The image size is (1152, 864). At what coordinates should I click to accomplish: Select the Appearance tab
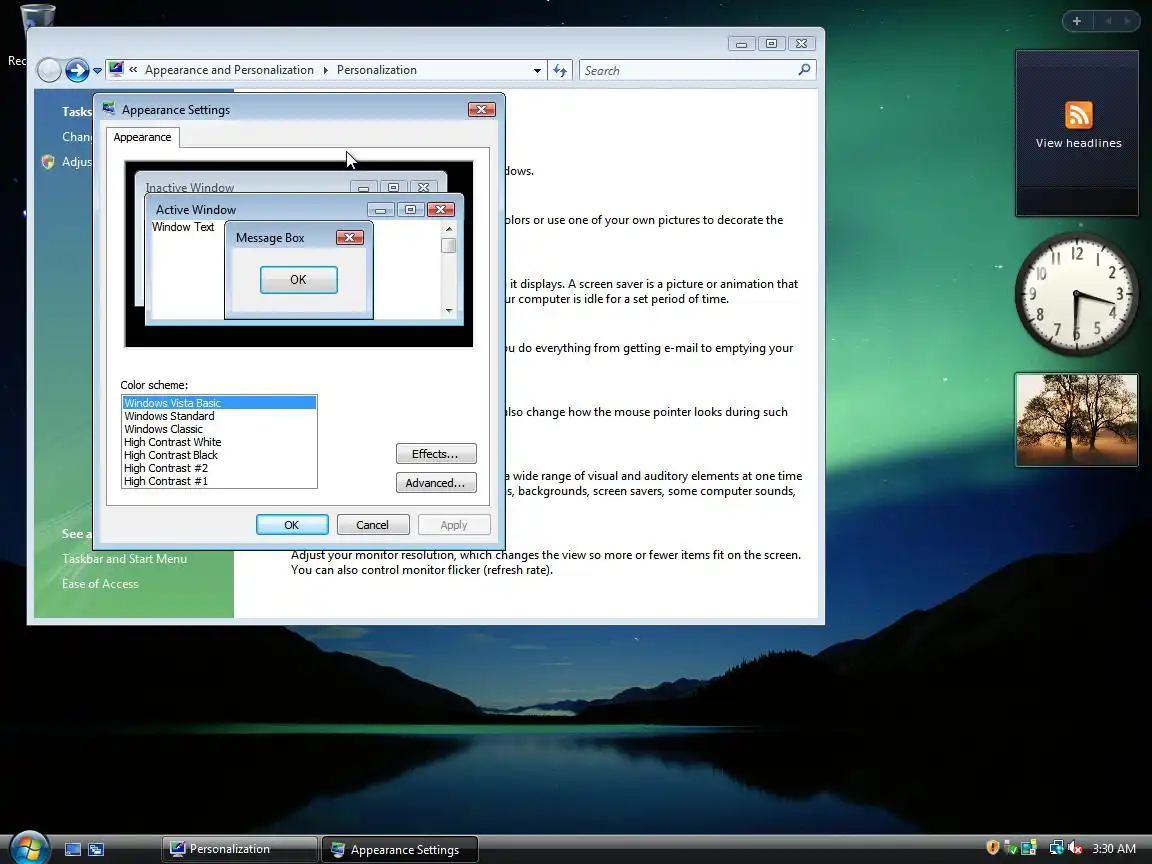click(x=143, y=137)
